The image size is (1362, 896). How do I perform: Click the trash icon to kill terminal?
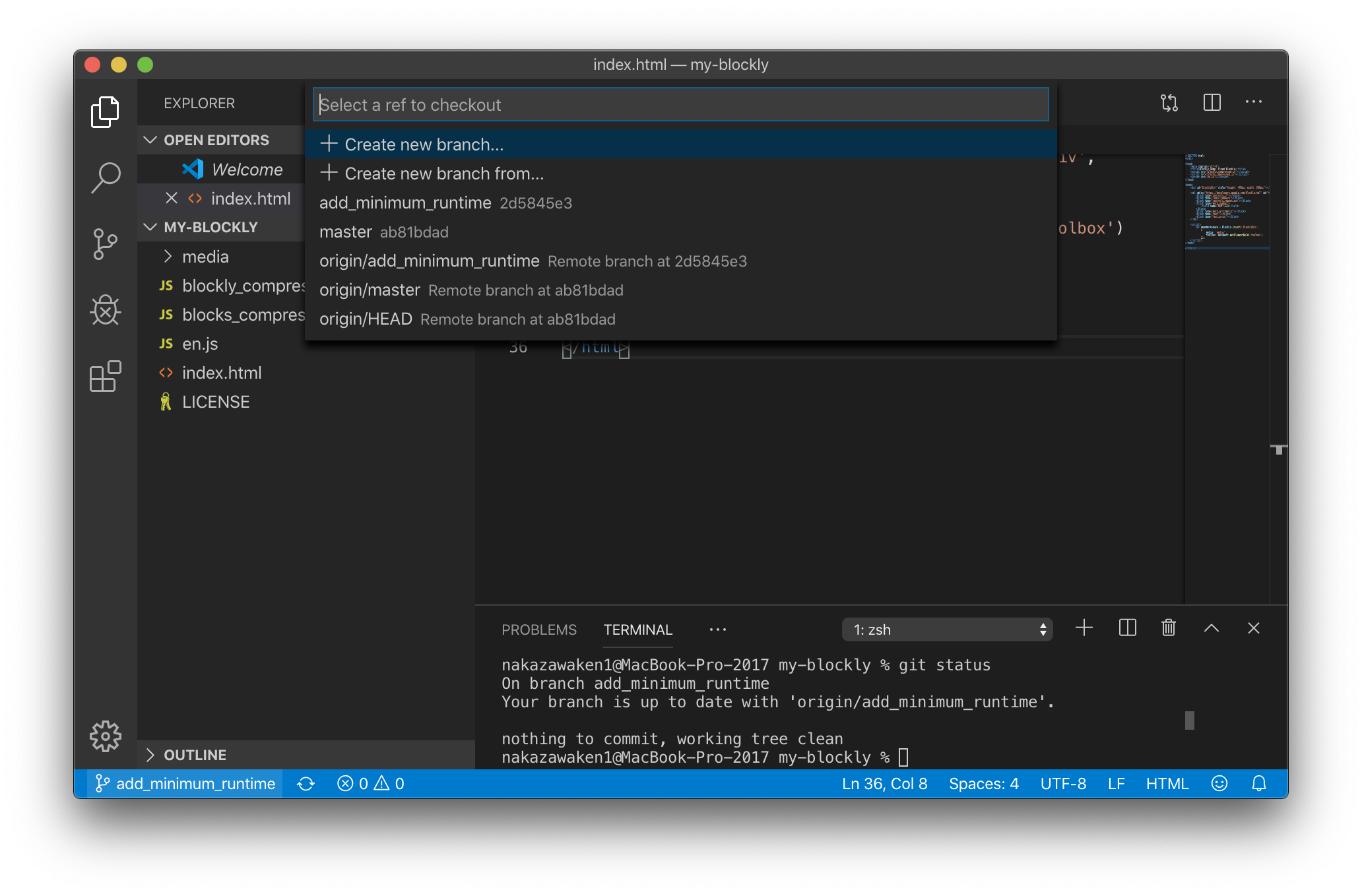1167,628
